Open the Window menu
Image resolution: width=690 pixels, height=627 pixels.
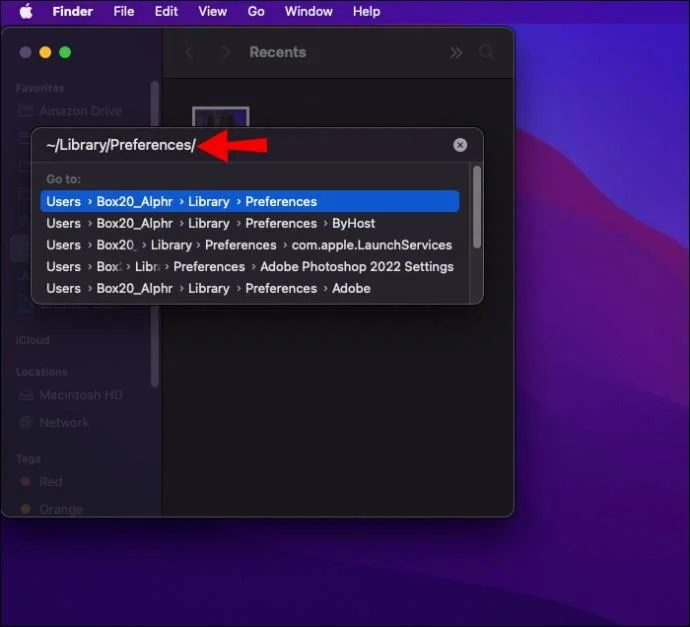coord(308,11)
